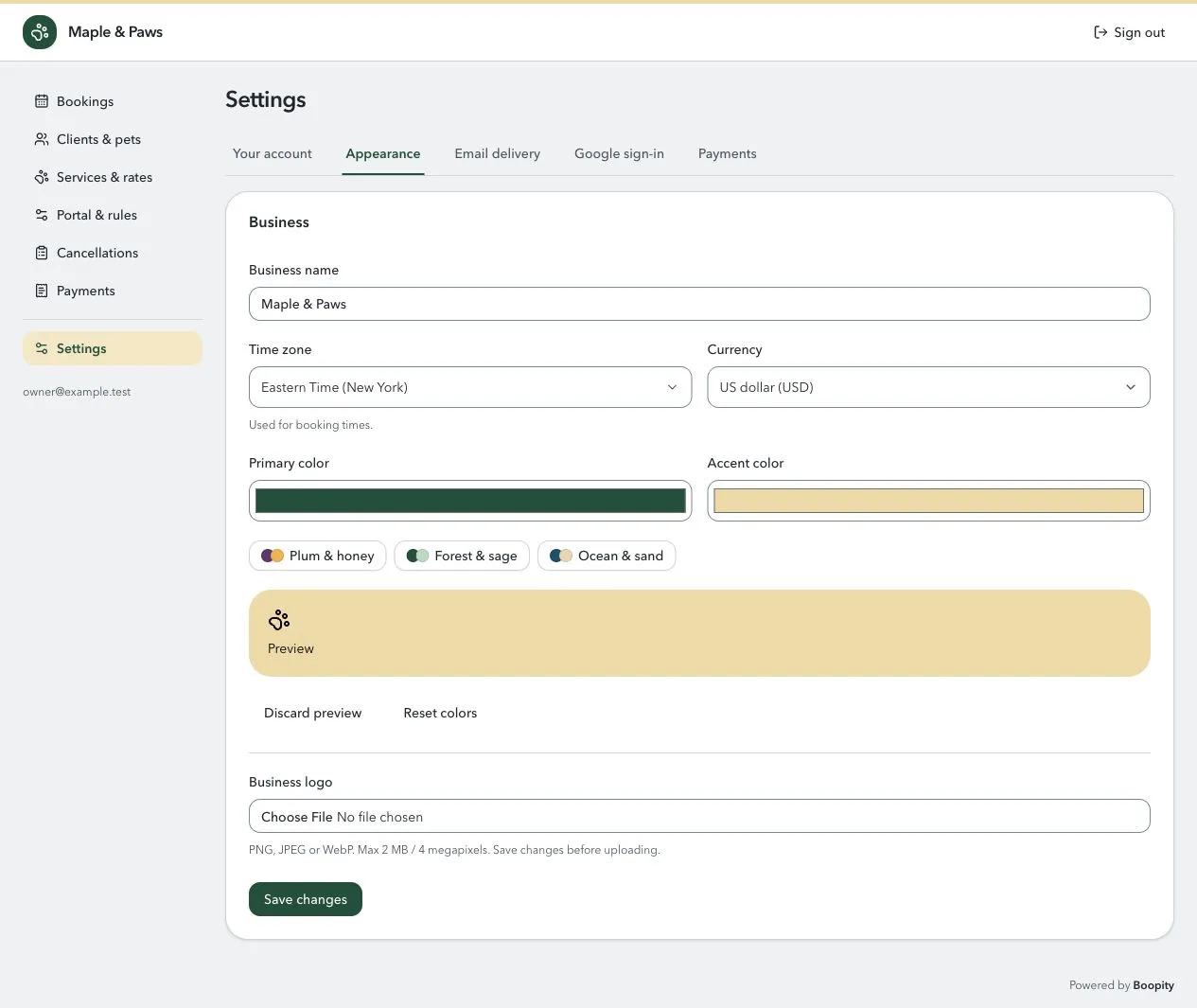Open the Google sign-in tab

619,153
